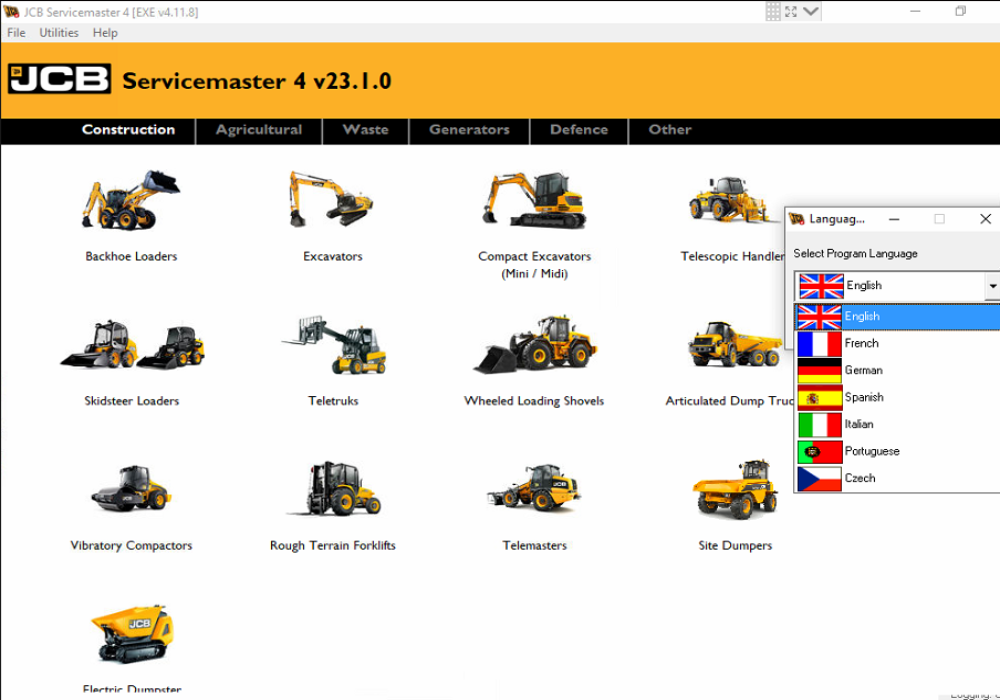This screenshot has height=700, width=1000.
Task: Open Compact Excavators (Mini / Midi) icon
Action: coord(534,200)
